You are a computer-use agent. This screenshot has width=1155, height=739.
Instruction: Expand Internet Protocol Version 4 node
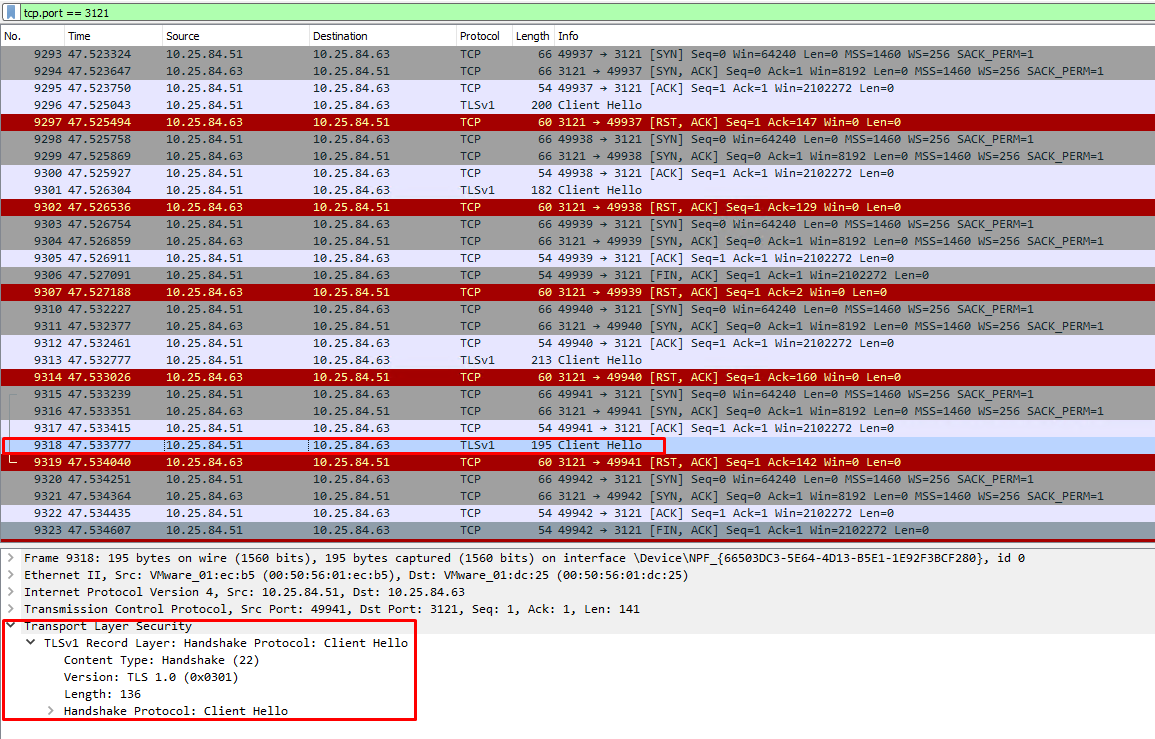(11, 592)
